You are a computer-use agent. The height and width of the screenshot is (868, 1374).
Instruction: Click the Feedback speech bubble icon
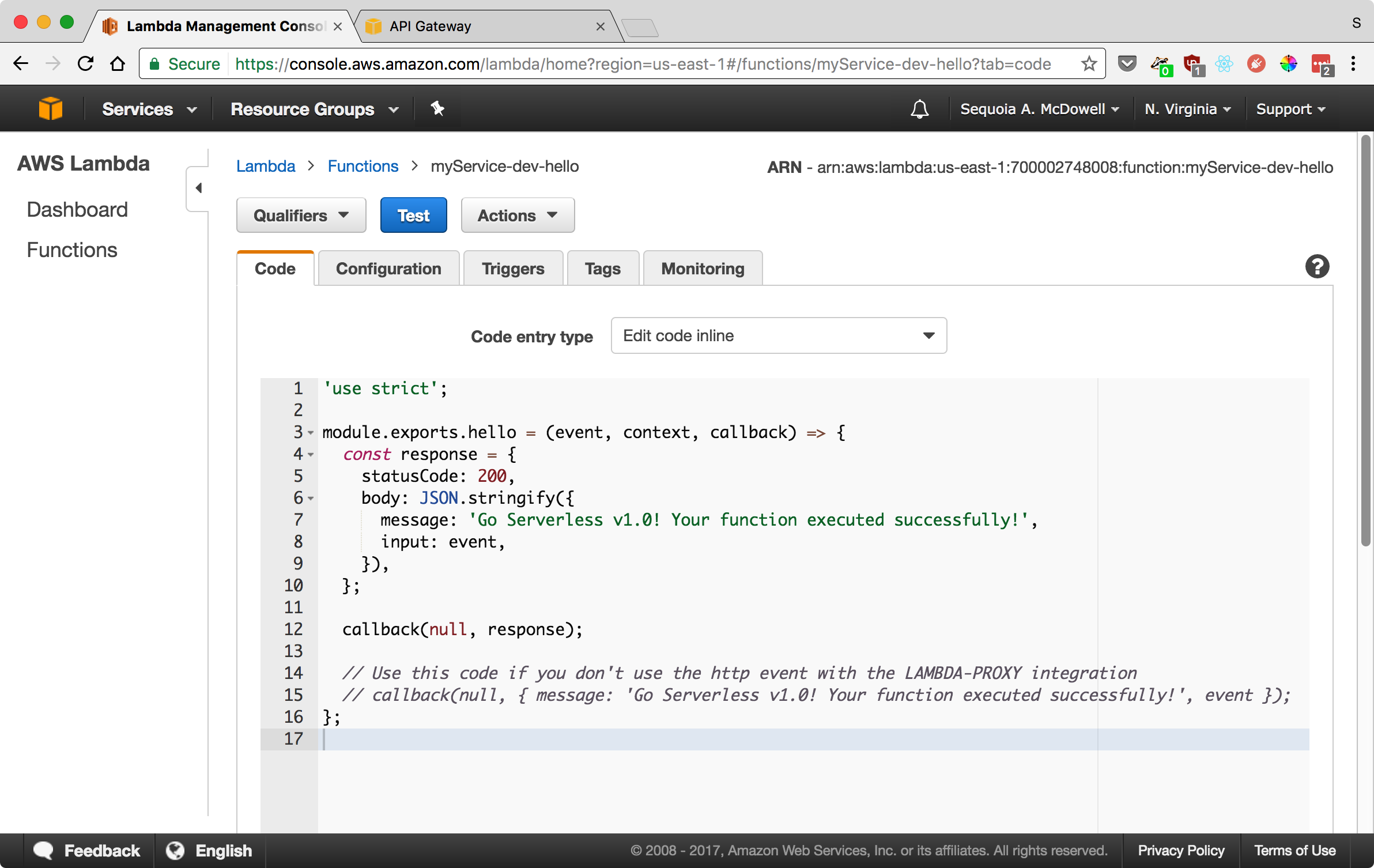pos(43,851)
